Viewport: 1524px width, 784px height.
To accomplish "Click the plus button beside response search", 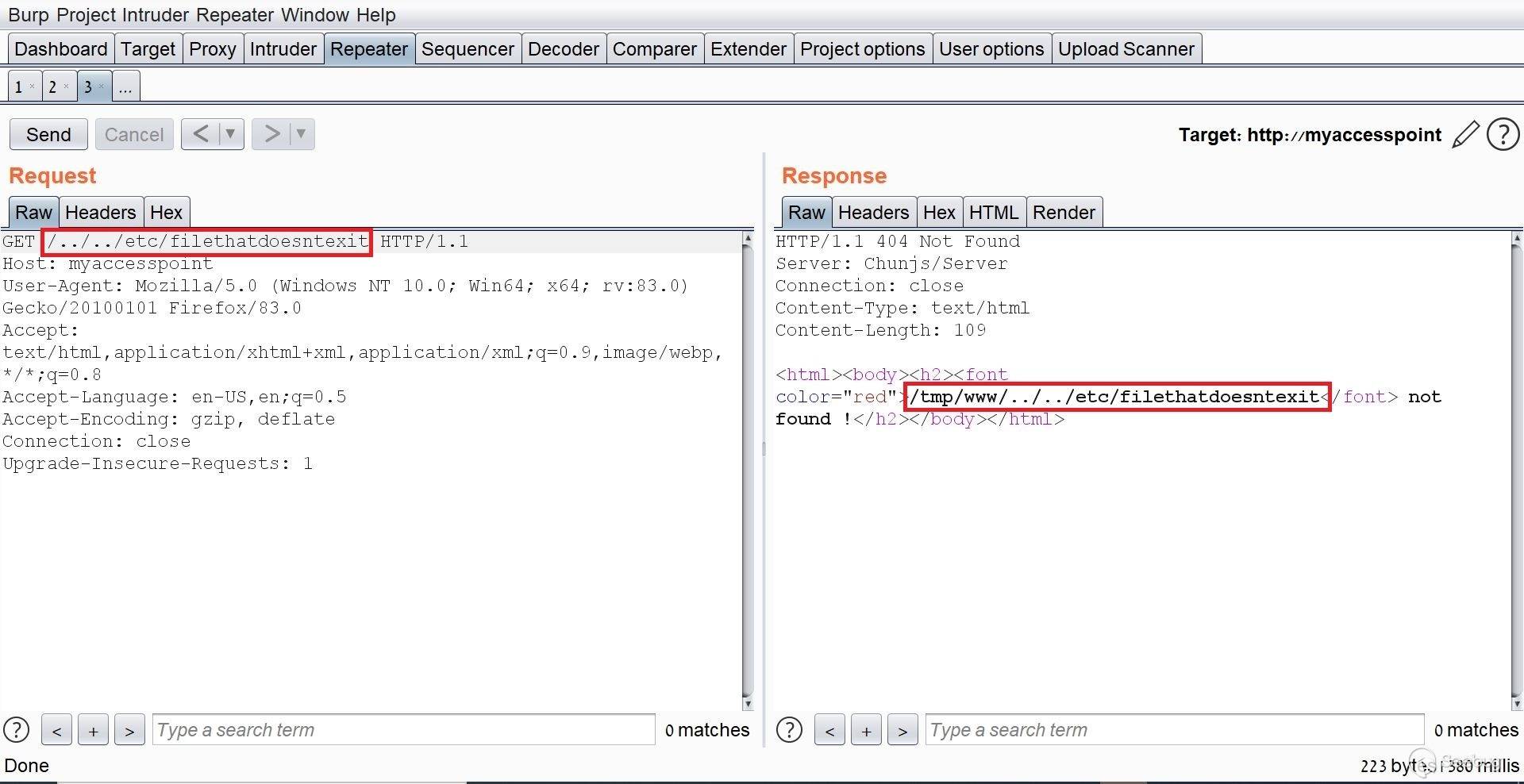I will click(x=866, y=730).
